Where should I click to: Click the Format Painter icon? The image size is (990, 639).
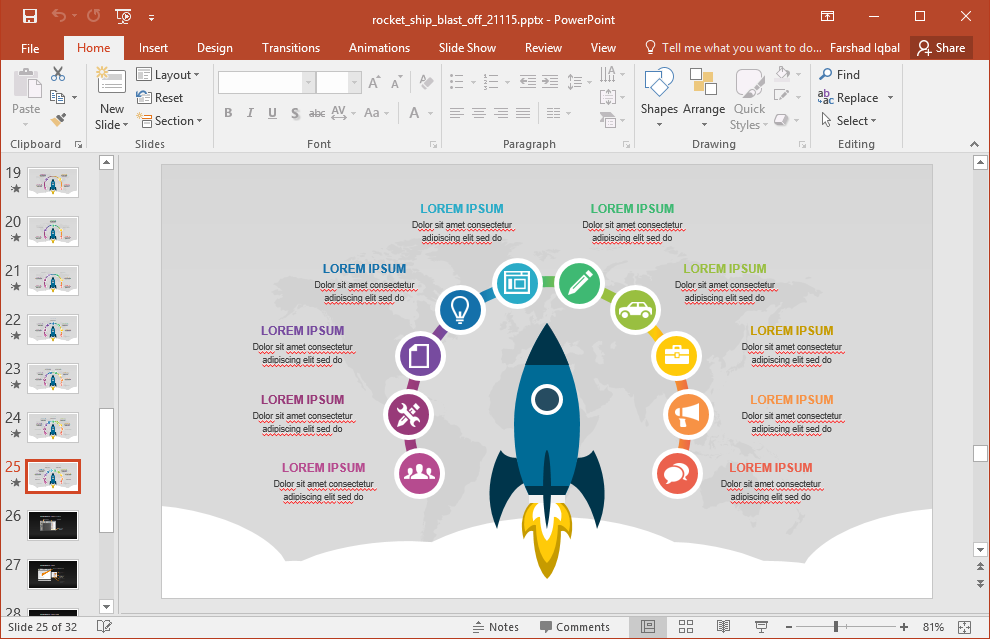click(x=58, y=120)
